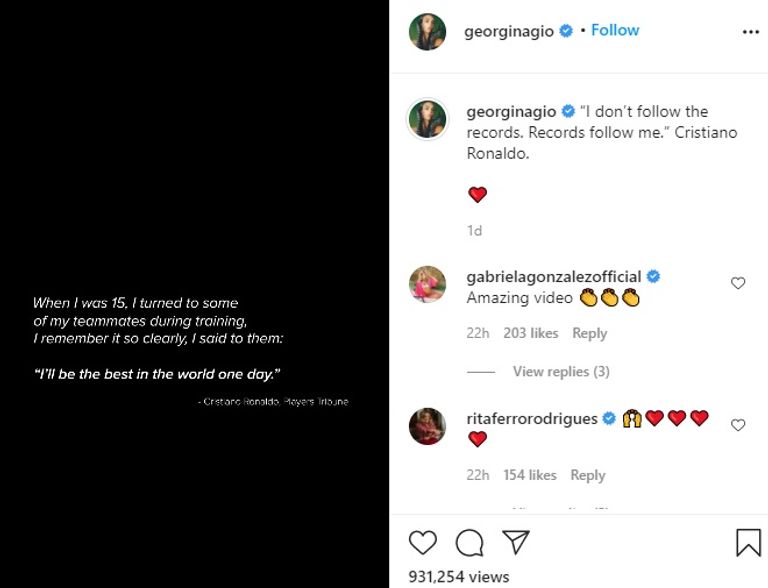Viewport: 768px width, 588px height.
Task: Open the three-dot more options menu
Action: pyautogui.click(x=750, y=32)
